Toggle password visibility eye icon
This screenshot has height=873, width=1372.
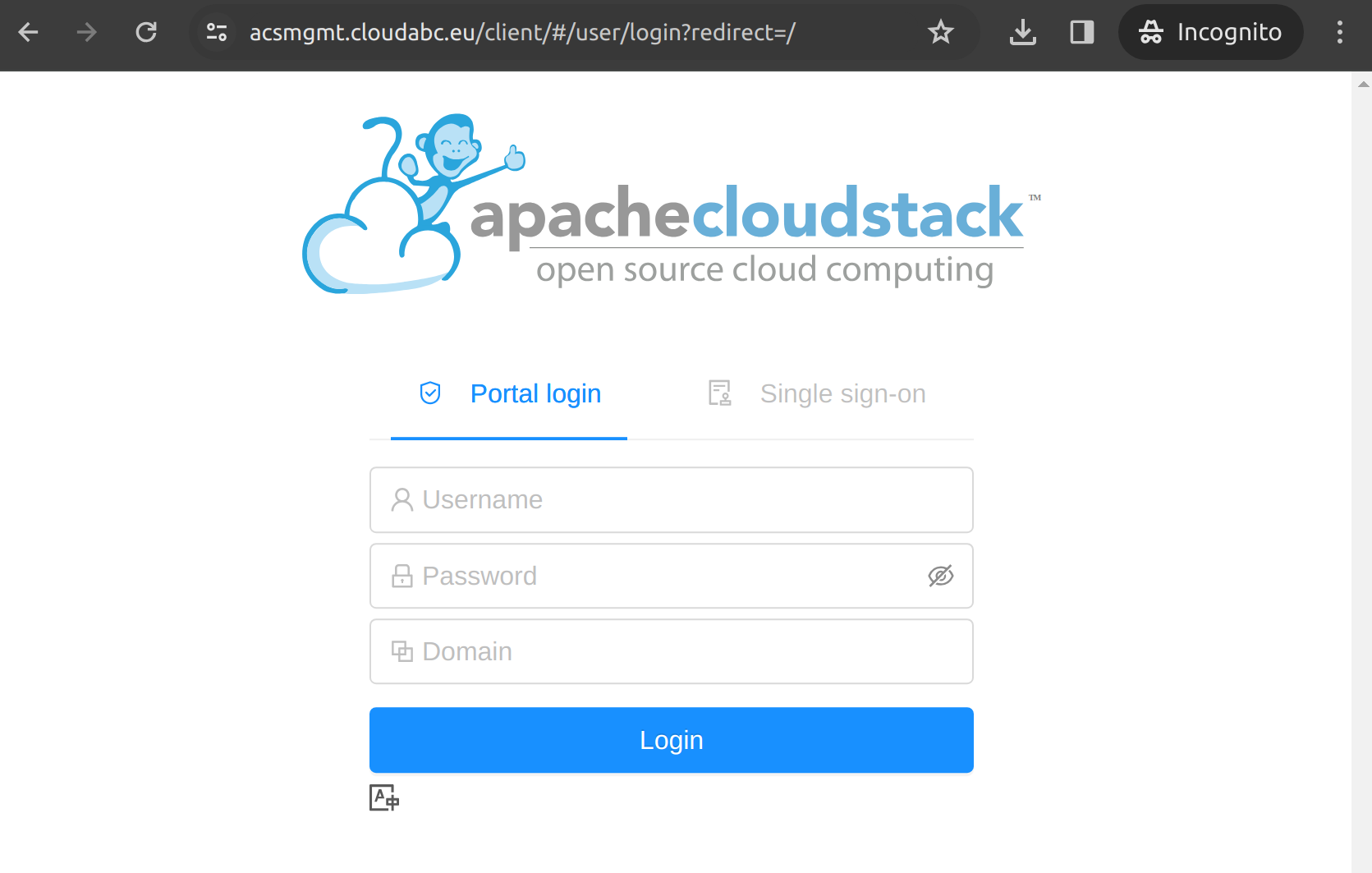tap(940, 576)
